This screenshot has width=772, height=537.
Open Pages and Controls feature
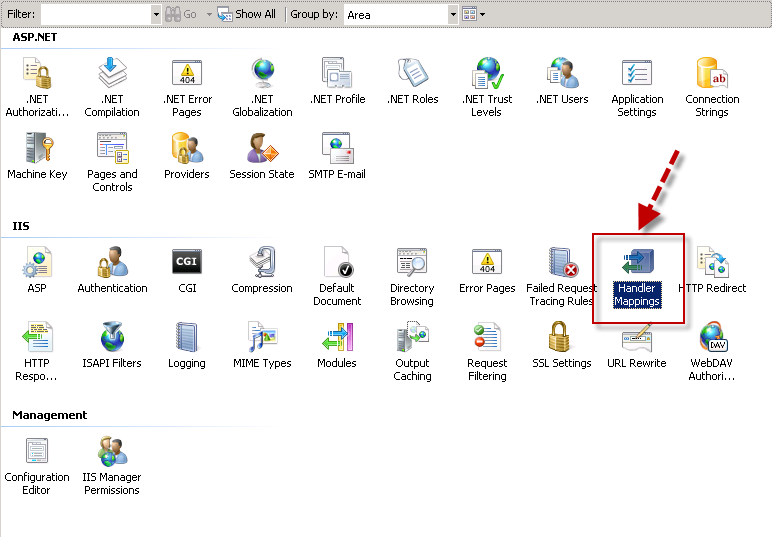click(112, 162)
